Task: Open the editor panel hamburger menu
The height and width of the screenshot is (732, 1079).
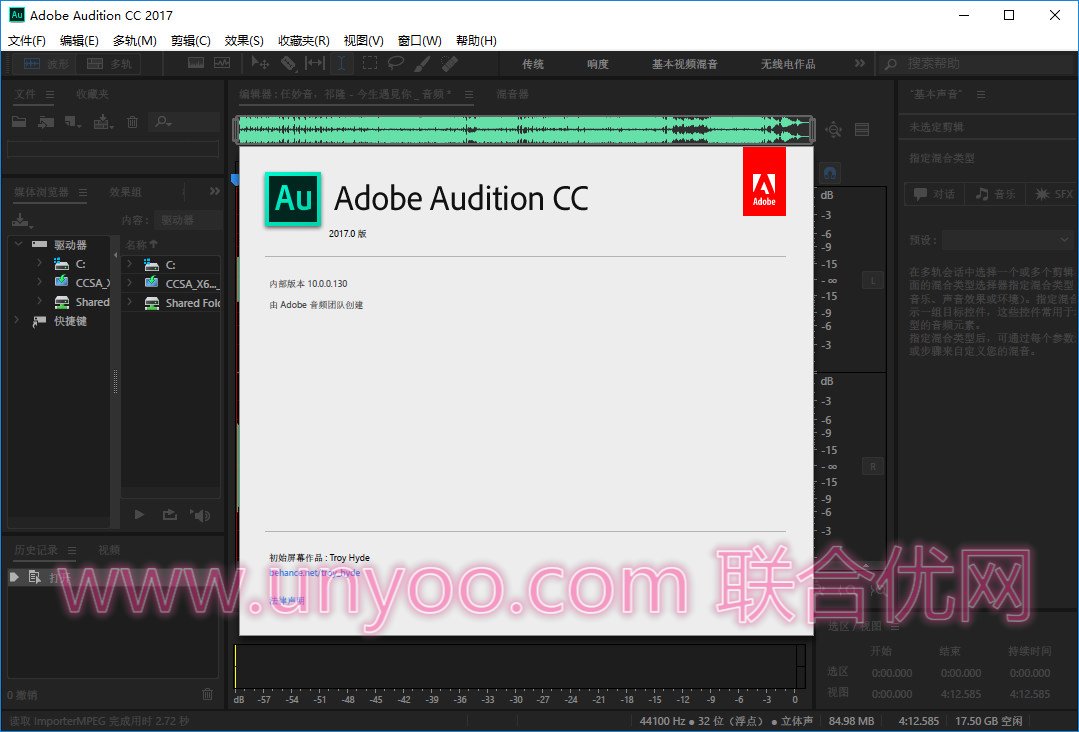Action: coord(469,95)
